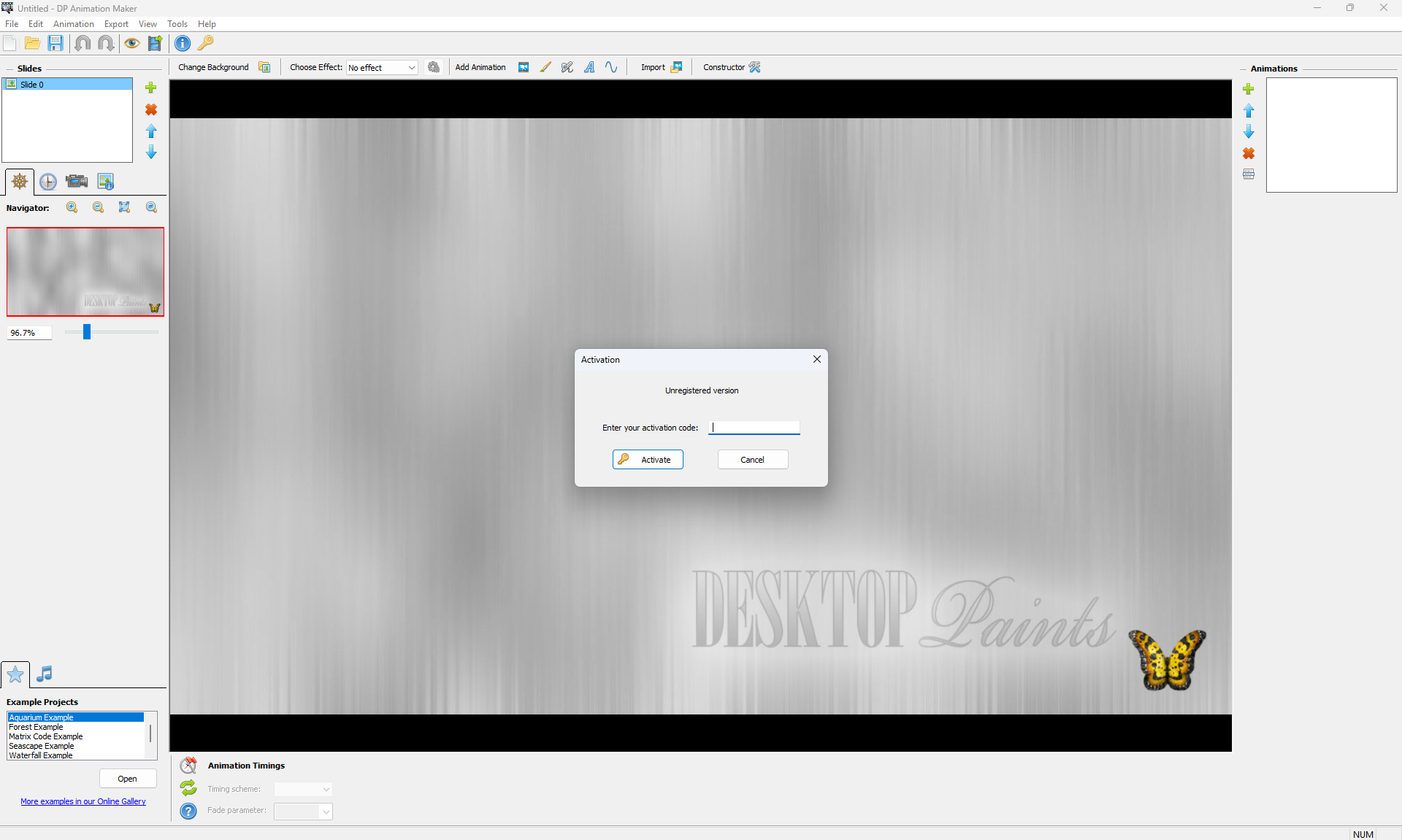
Task: Open the Choose Effect dropdown
Action: [382, 67]
